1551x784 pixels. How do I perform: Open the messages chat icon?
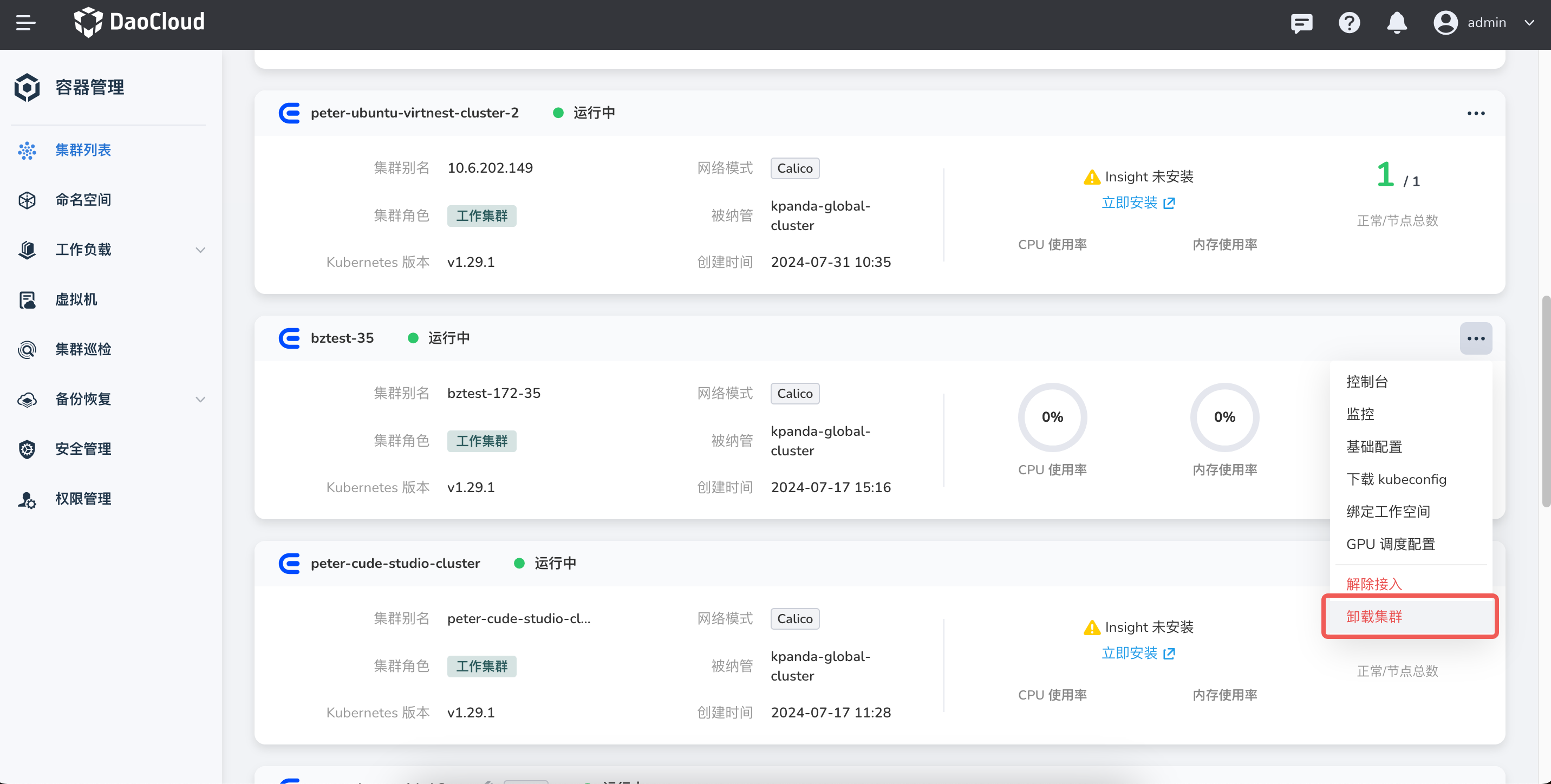[1301, 23]
